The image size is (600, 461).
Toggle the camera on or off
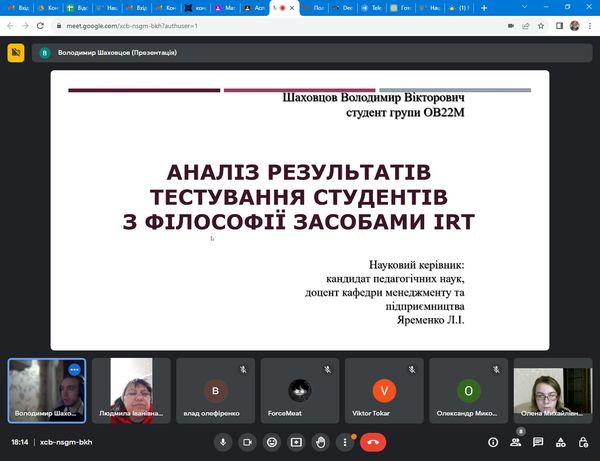pos(247,441)
